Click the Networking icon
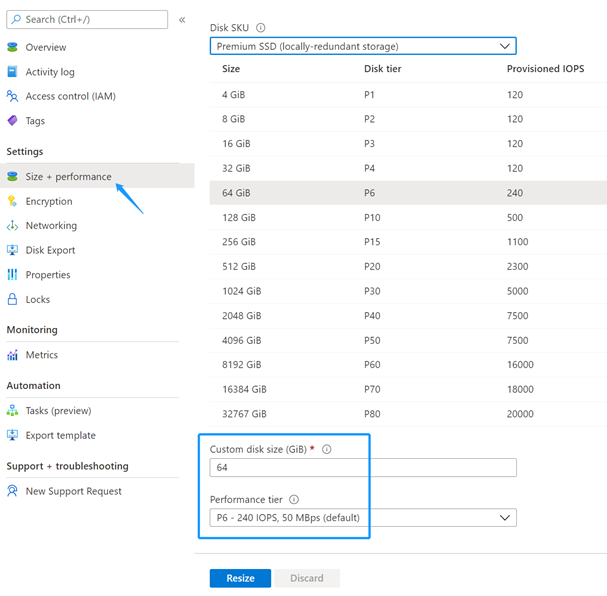This screenshot has height=596, width=607. coord(13,226)
